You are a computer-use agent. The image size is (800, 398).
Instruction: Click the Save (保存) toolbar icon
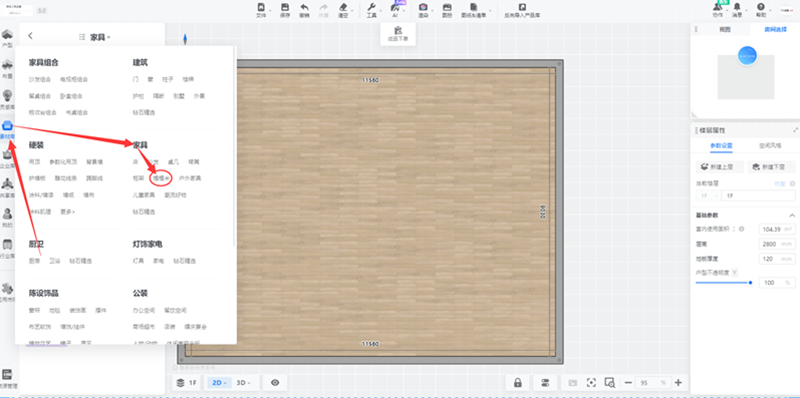click(x=285, y=8)
